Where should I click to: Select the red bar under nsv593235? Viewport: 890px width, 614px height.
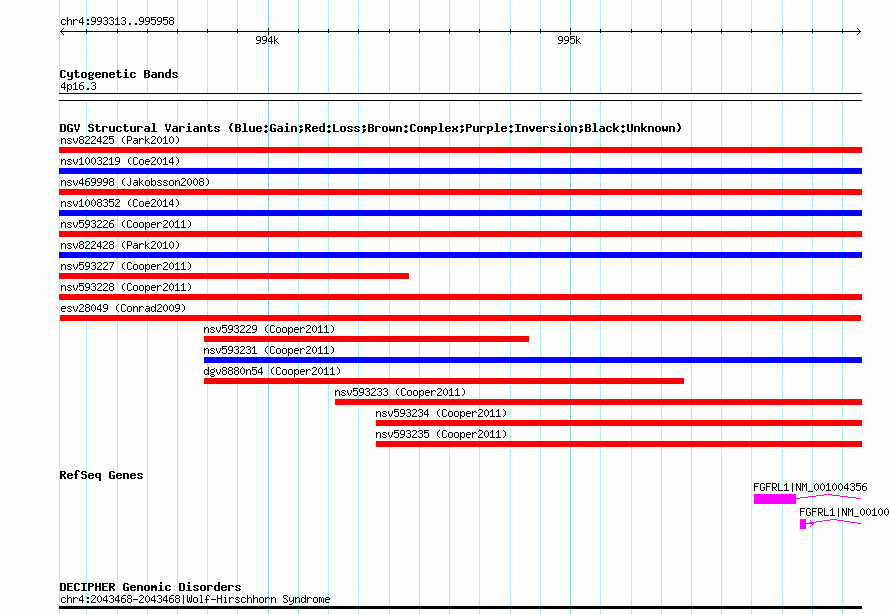tap(619, 444)
